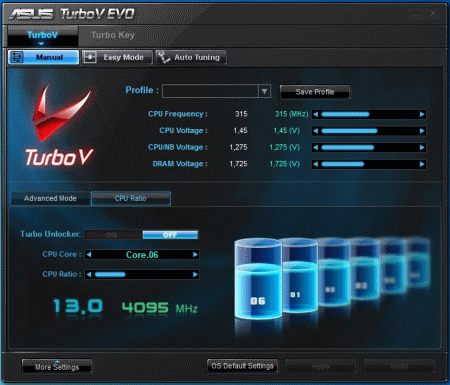Image resolution: width=450 pixels, height=385 pixels.
Task: Raise CPU Ratio with right arrow
Action: click(195, 274)
